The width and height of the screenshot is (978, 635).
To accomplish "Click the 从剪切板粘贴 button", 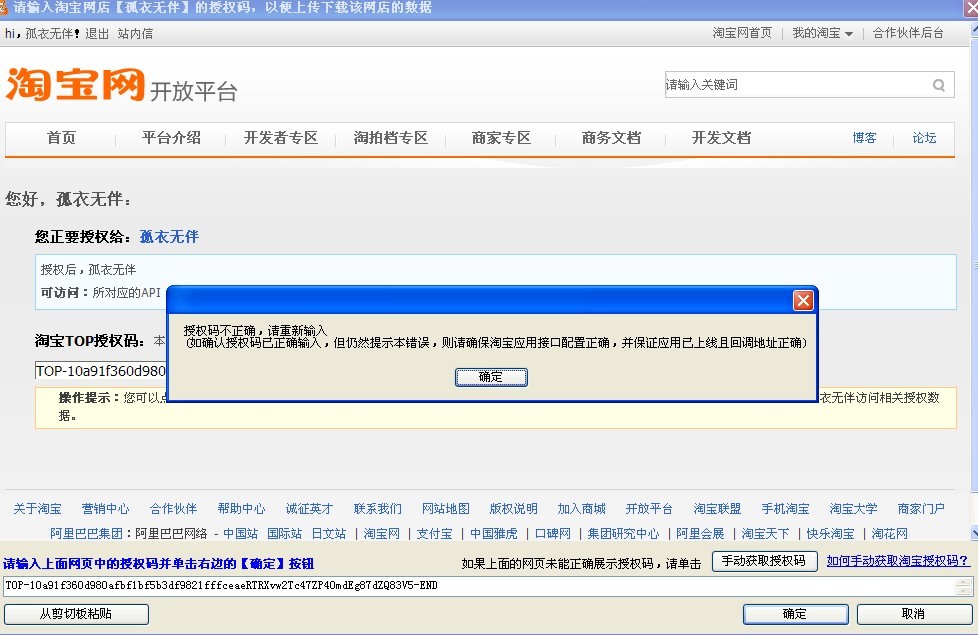I will click(76, 614).
